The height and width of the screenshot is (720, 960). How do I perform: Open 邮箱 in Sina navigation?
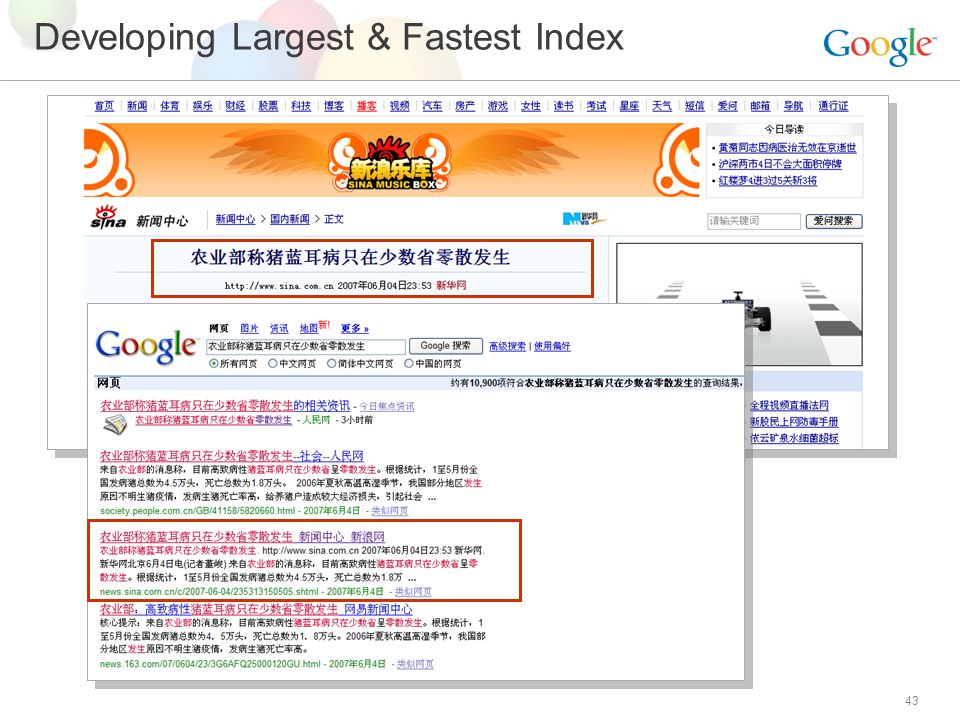click(x=760, y=106)
